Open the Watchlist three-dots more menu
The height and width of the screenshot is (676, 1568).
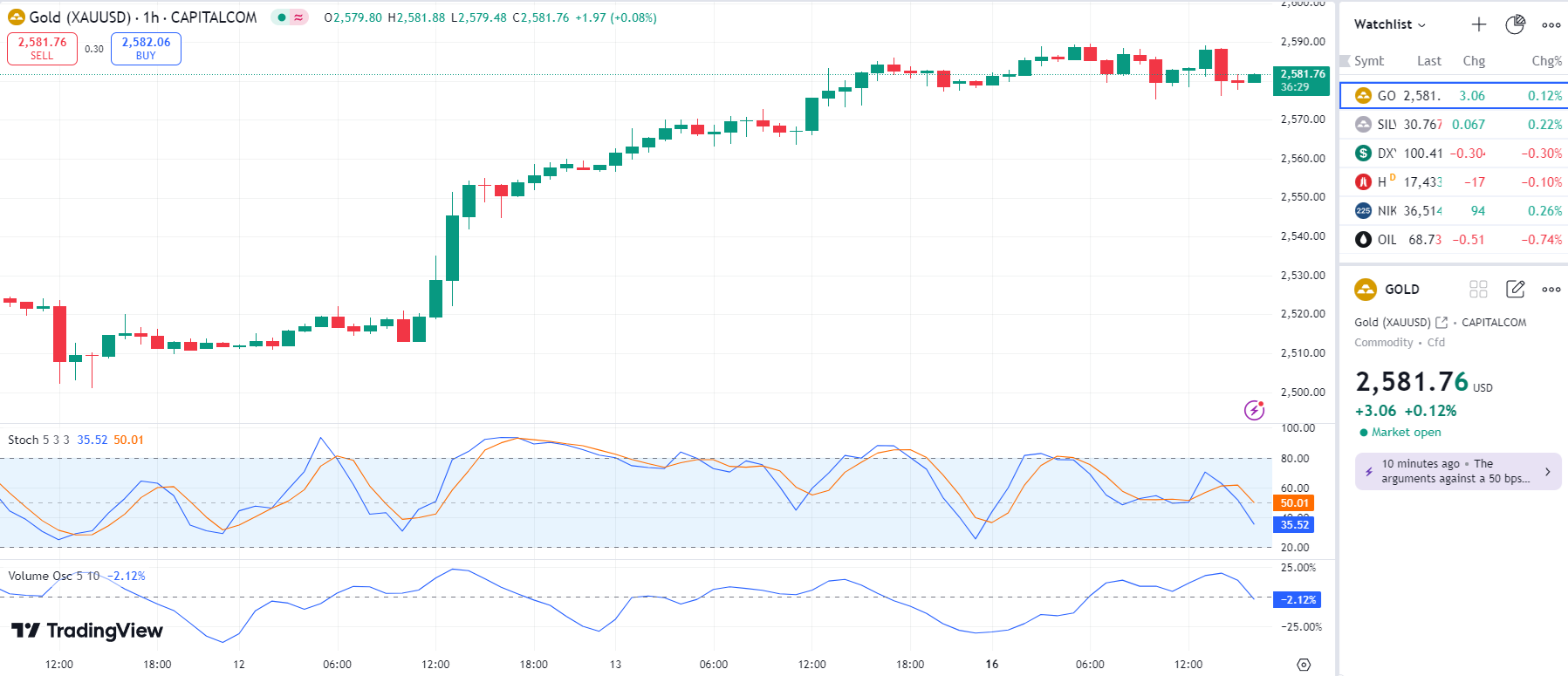point(1551,24)
